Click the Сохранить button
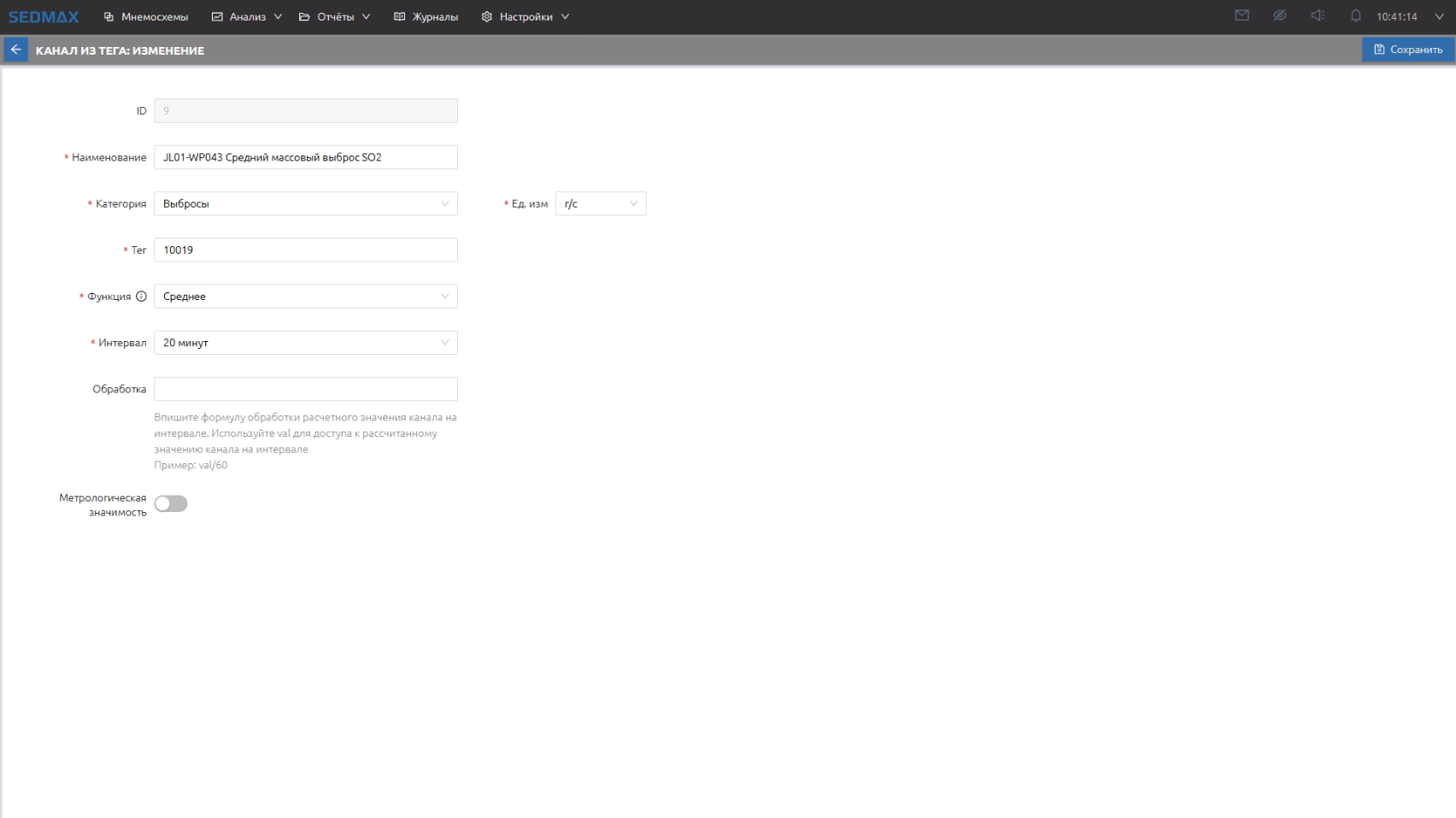 point(1407,50)
